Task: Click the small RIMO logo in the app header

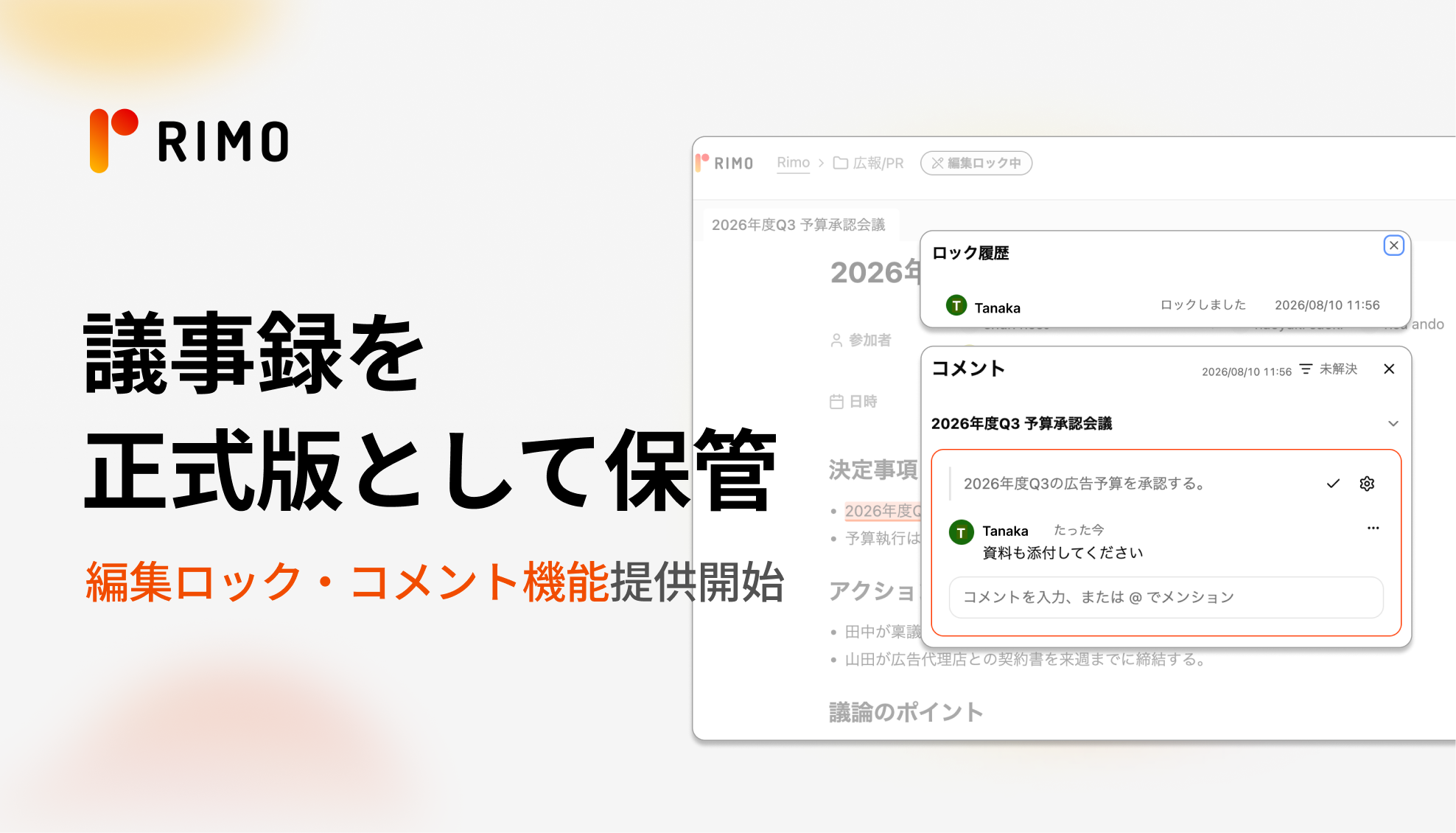Action: [x=724, y=163]
